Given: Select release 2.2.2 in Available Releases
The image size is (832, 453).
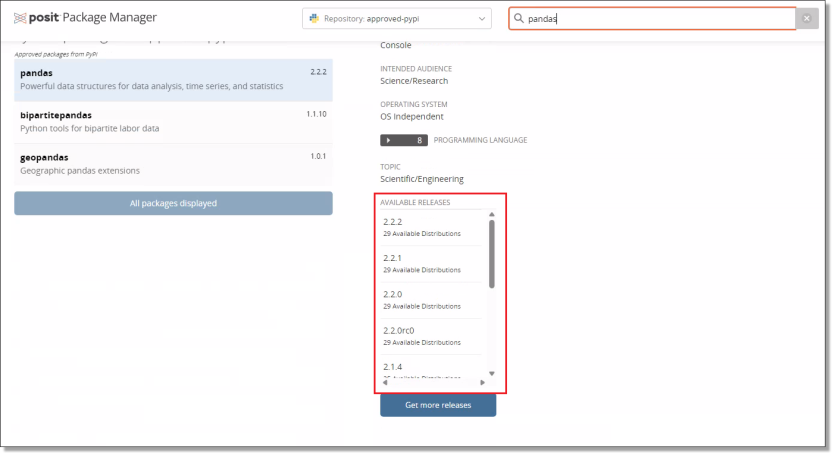Looking at the screenshot, I should pos(393,221).
